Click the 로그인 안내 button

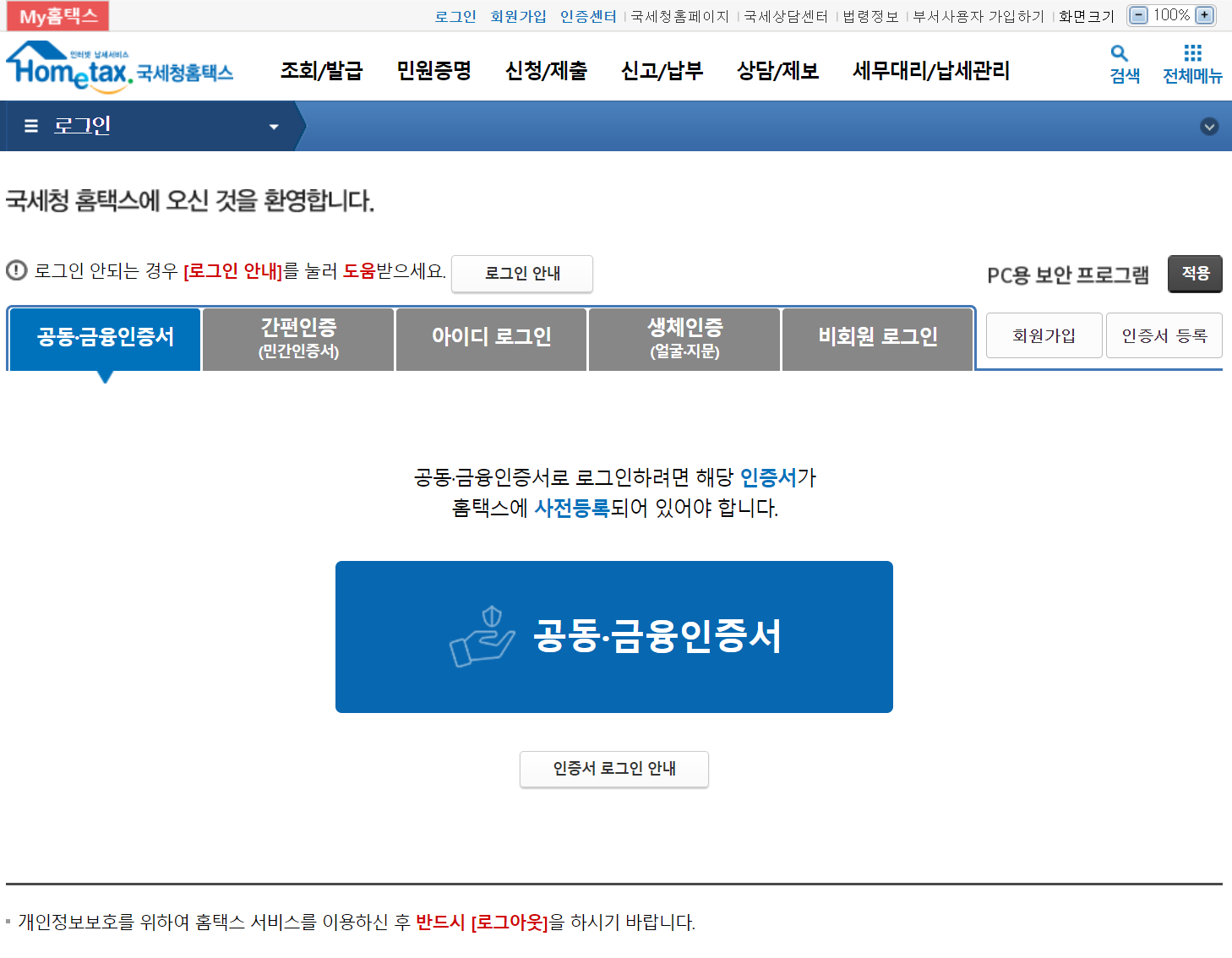522,274
